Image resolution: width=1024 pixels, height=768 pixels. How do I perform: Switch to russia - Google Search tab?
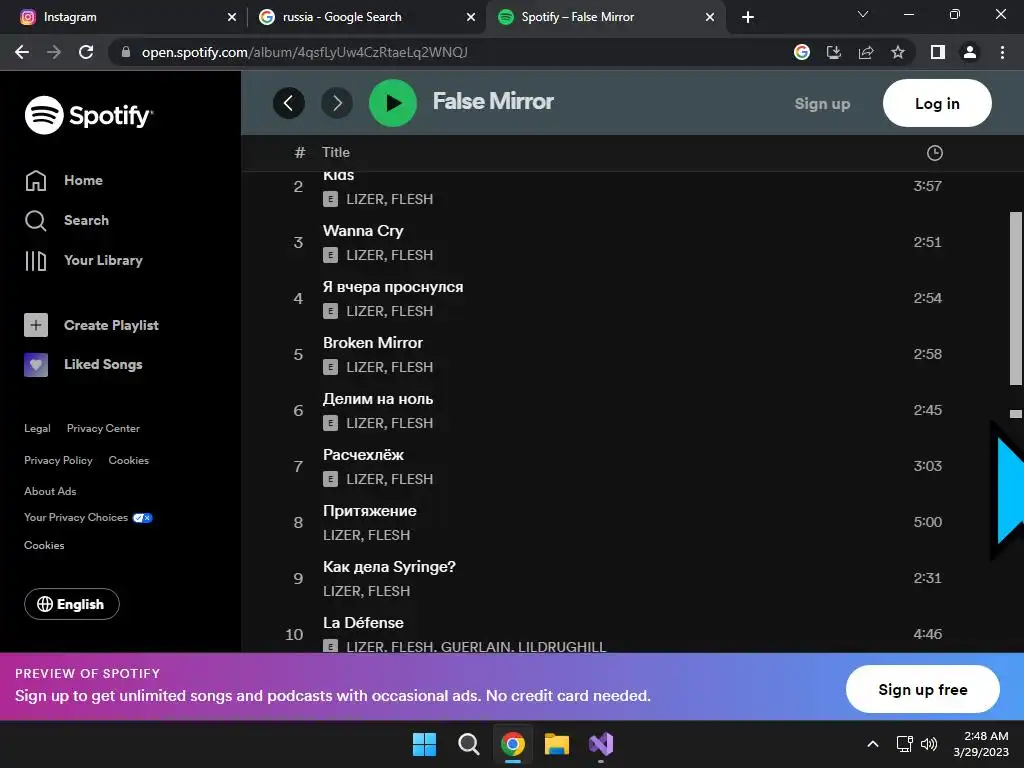(366, 17)
